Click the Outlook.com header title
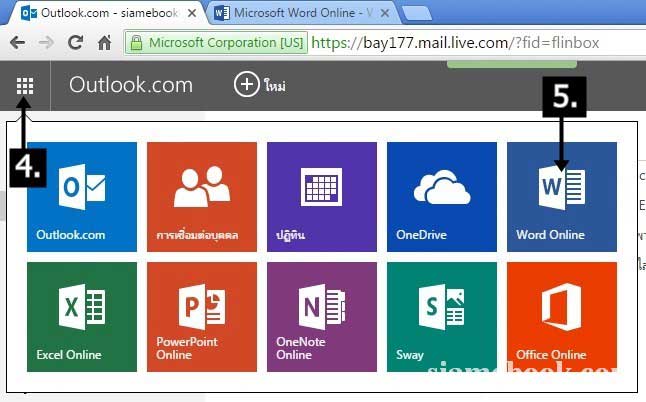The width and height of the screenshot is (646, 402). click(x=131, y=85)
